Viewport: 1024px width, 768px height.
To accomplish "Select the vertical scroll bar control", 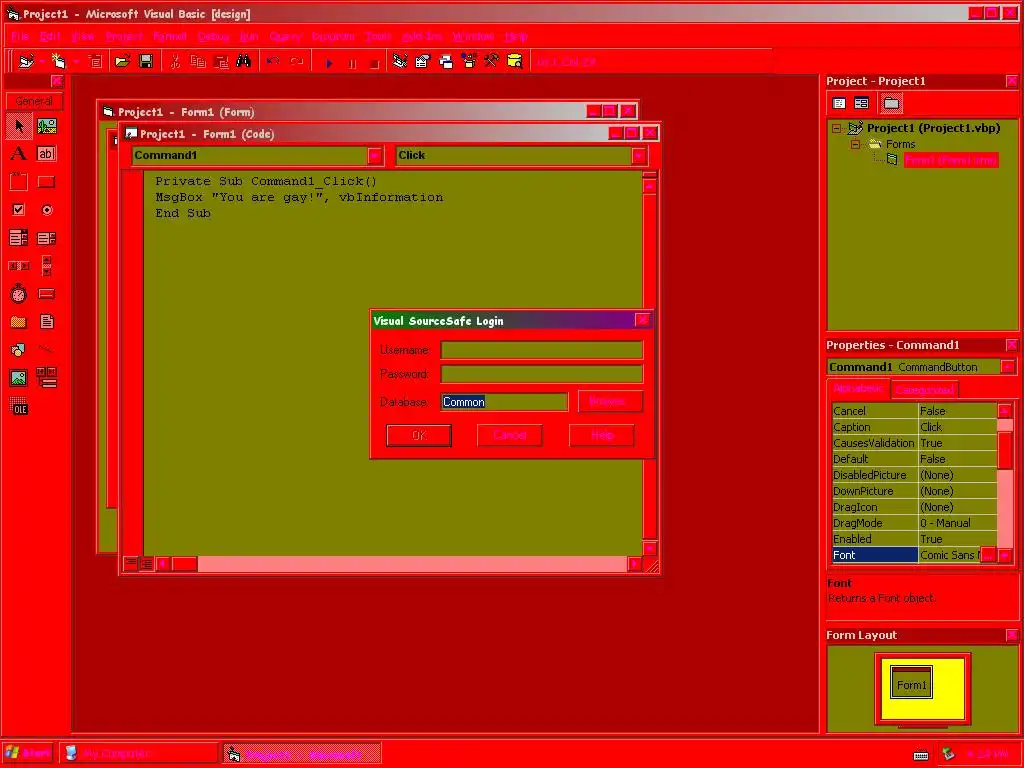I will click(46, 266).
